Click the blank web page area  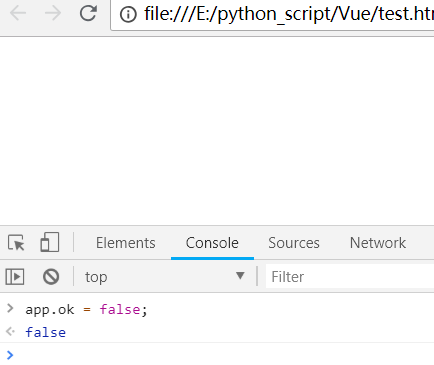coord(217,131)
